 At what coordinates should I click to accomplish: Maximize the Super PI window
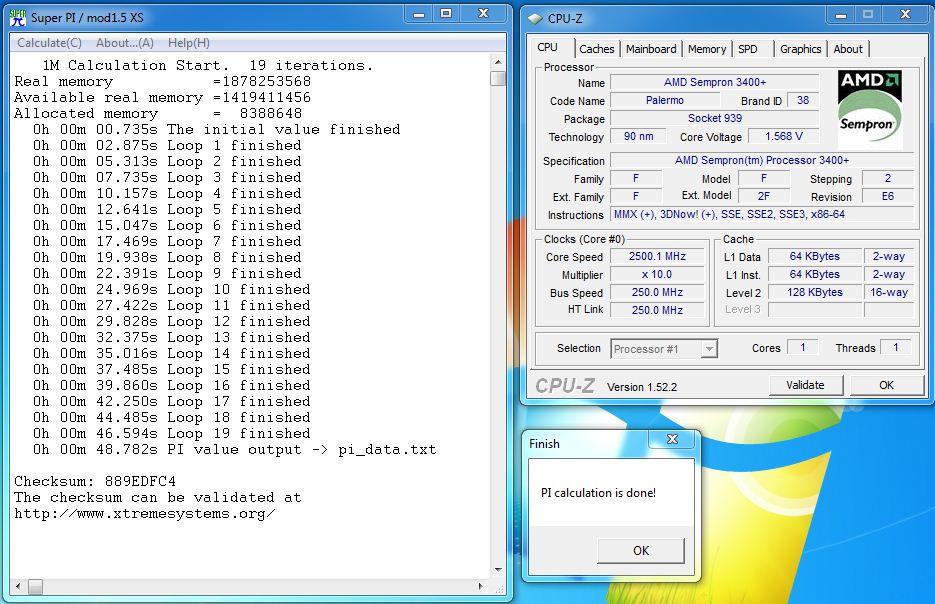(x=446, y=14)
